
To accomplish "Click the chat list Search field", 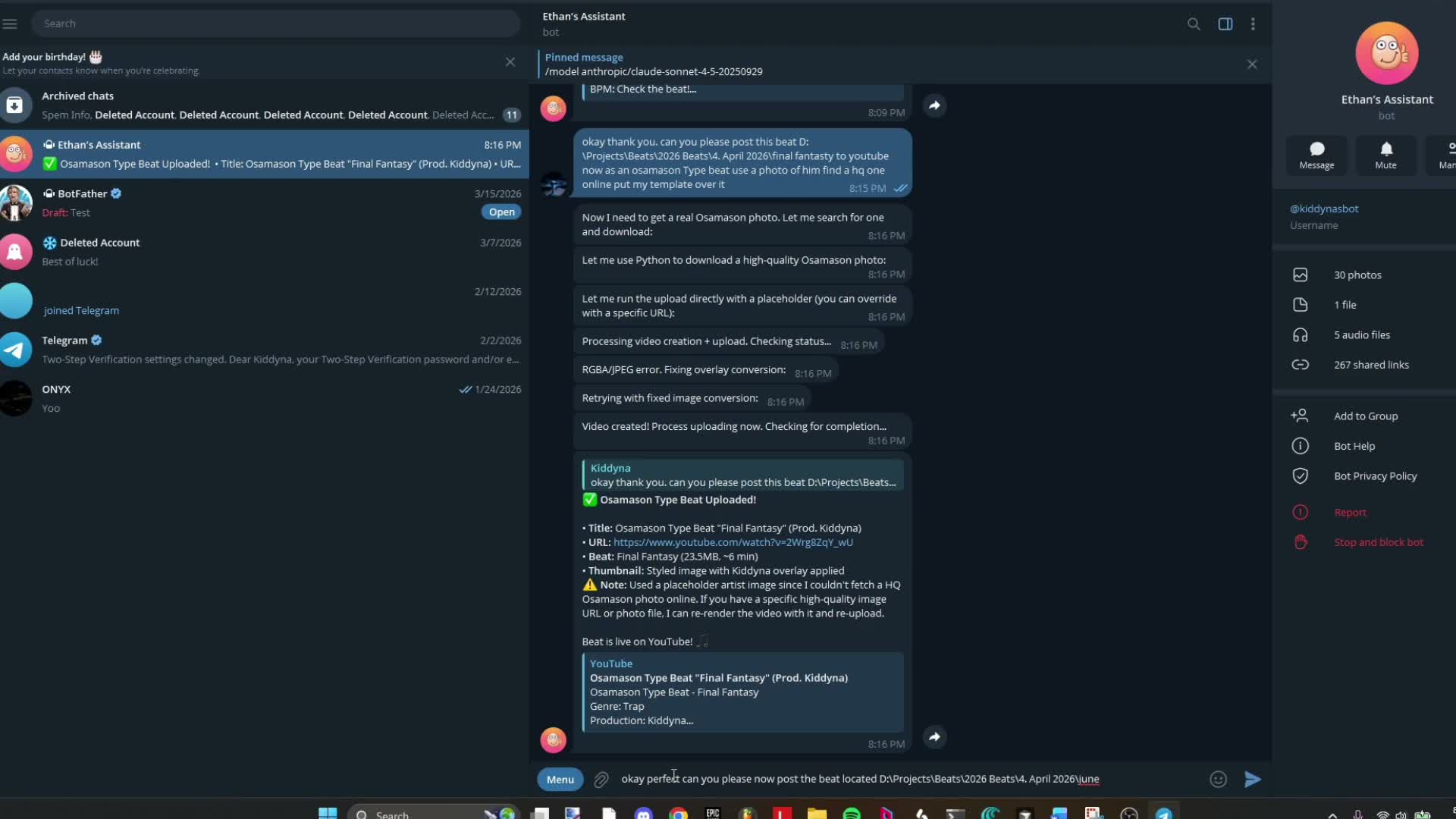I will (275, 24).
